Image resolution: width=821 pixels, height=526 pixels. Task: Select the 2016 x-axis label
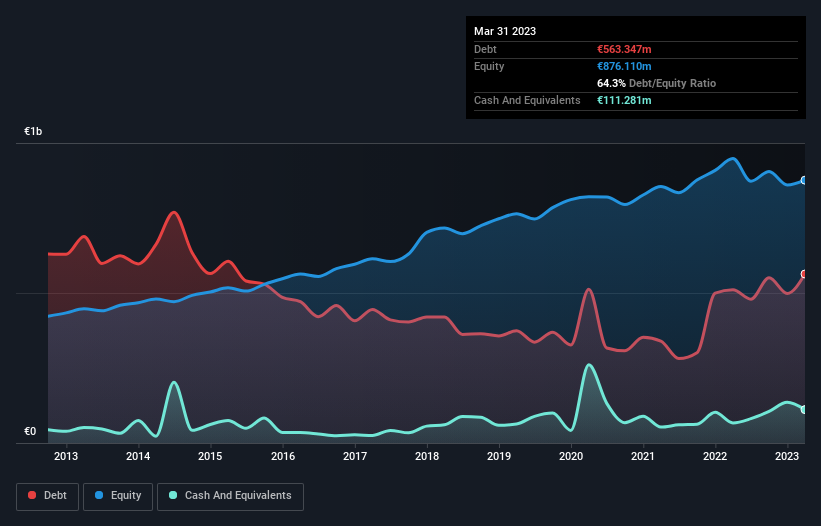pyautogui.click(x=283, y=456)
